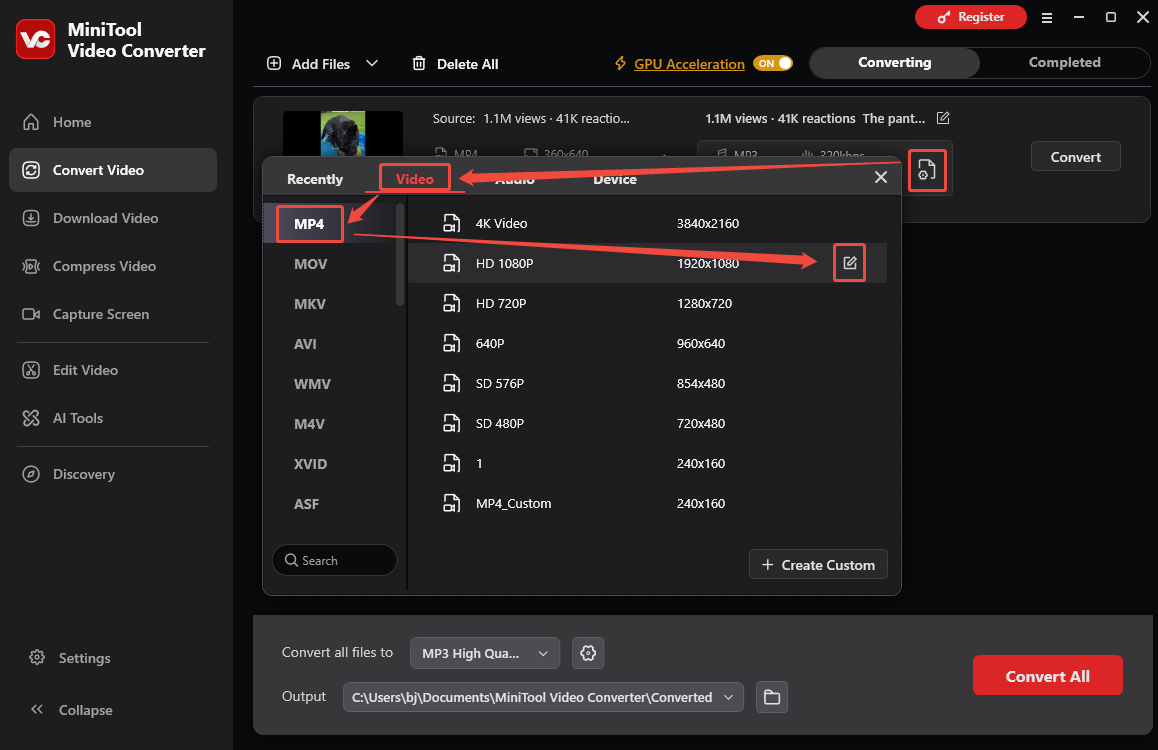Close the format selection popup
The image size is (1158, 750).
coord(880,177)
